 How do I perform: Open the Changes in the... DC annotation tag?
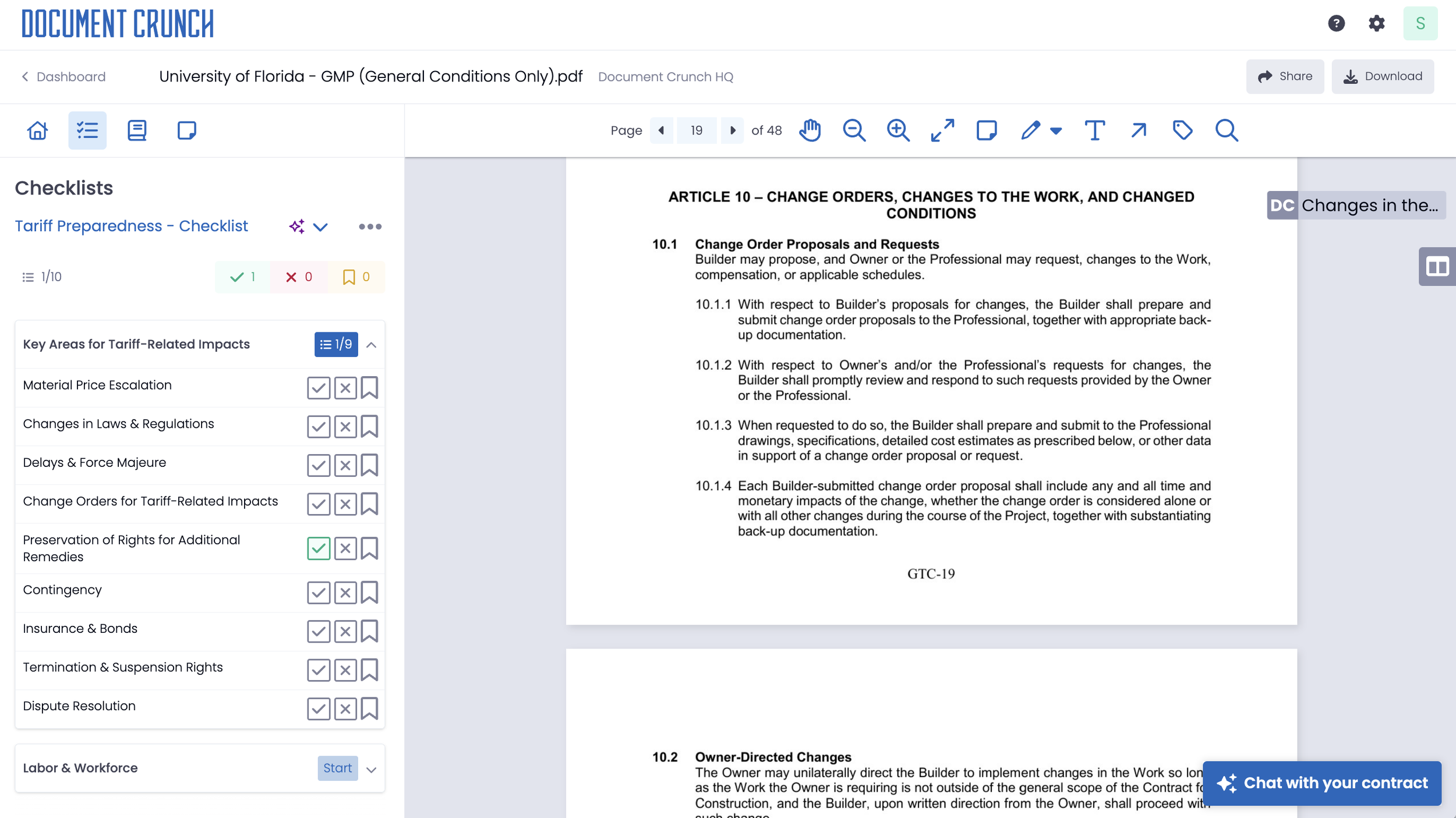click(1356, 205)
